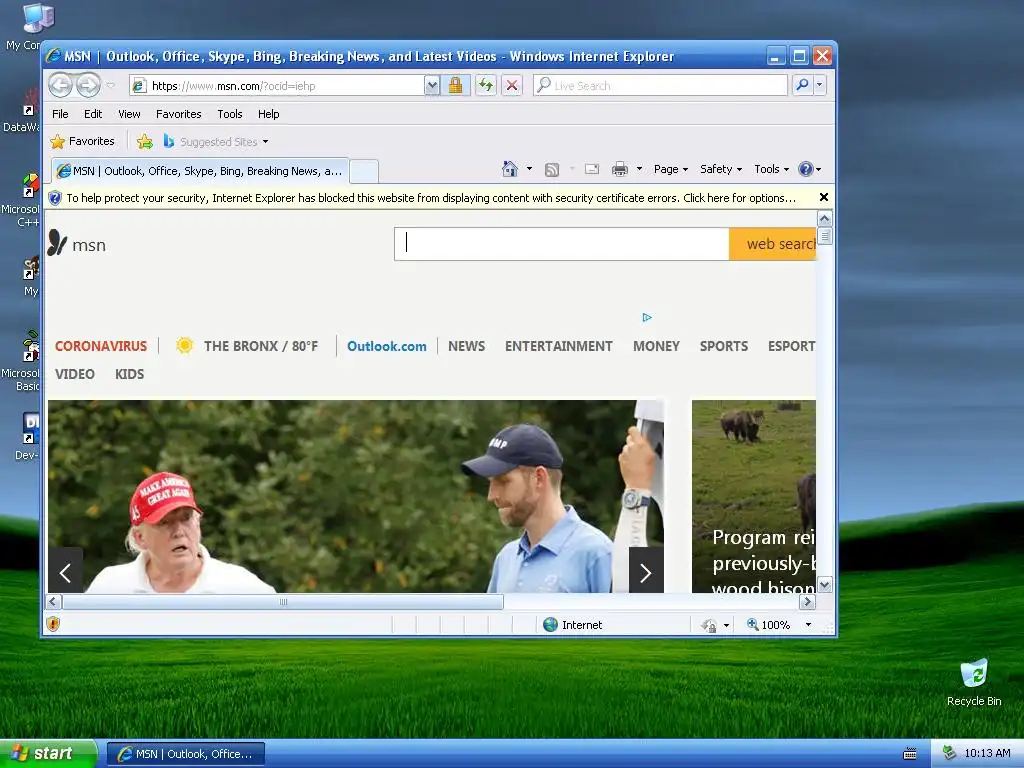Open the blue Help question mark icon
The height and width of the screenshot is (768, 1024).
806,169
